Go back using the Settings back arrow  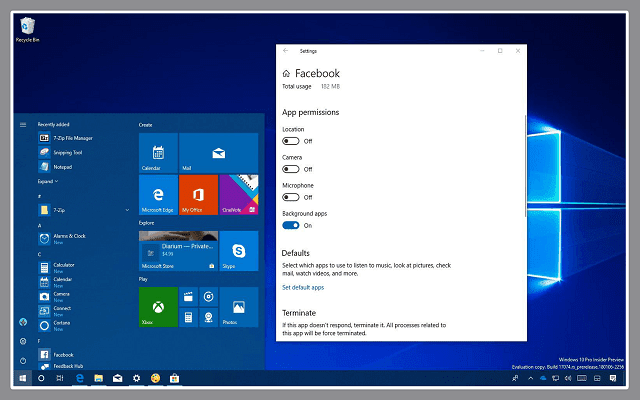pyautogui.click(x=286, y=50)
